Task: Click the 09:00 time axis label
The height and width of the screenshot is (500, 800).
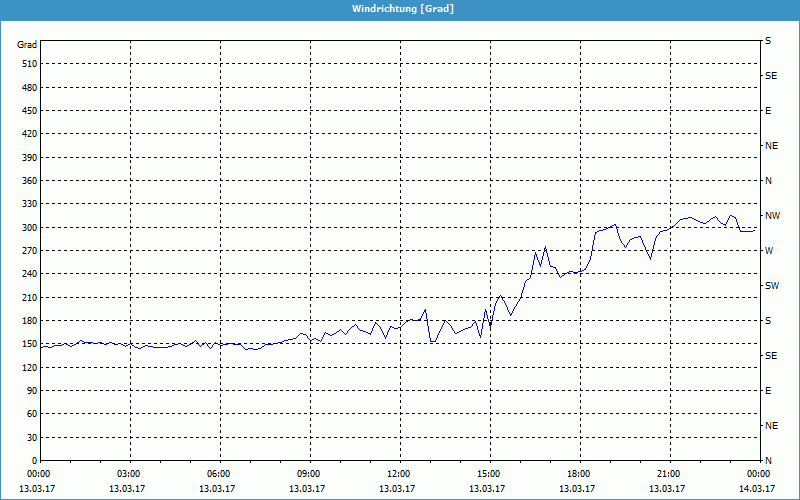Action: tap(308, 474)
